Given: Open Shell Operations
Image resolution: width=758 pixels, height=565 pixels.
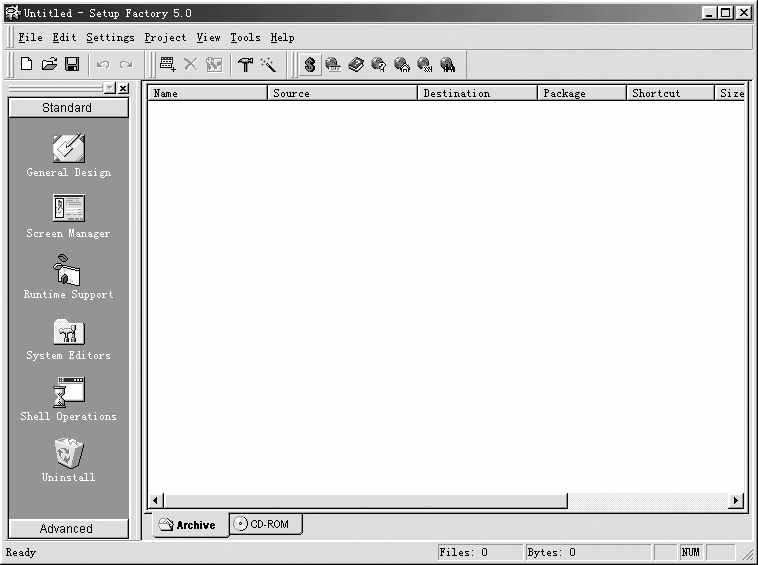Looking at the screenshot, I should pyautogui.click(x=68, y=400).
